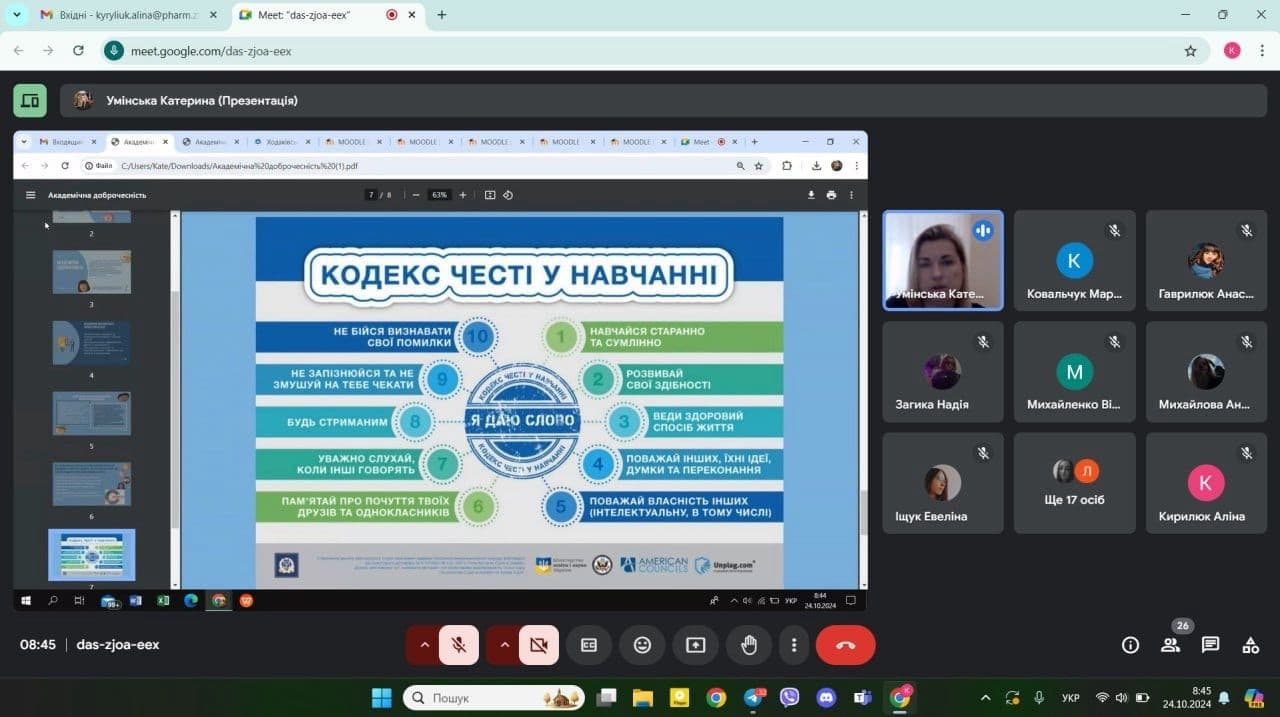This screenshot has height=717, width=1280.
Task: Open the Chrome profile K avatar
Action: (1232, 50)
